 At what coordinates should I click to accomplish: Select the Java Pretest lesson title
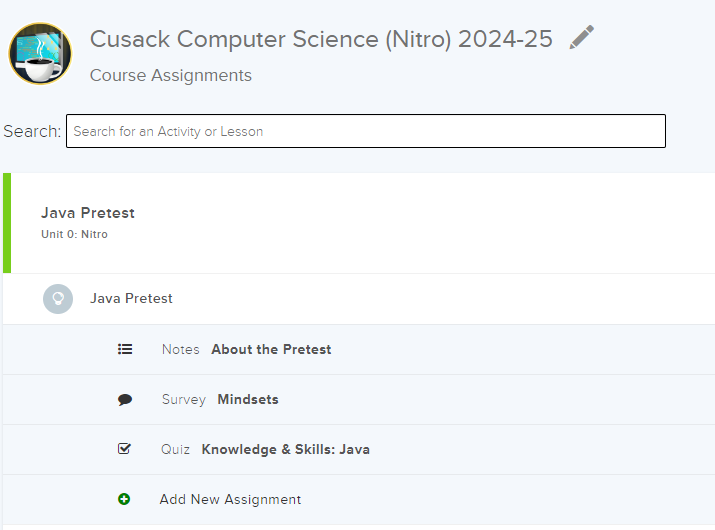pyautogui.click(x=131, y=299)
